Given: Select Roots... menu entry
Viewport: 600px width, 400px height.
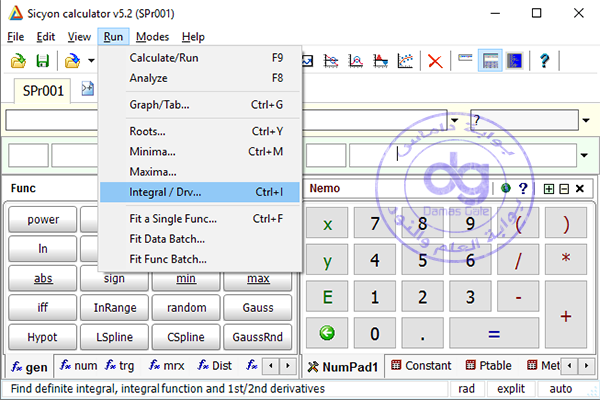Looking at the screenshot, I should pos(200,131).
